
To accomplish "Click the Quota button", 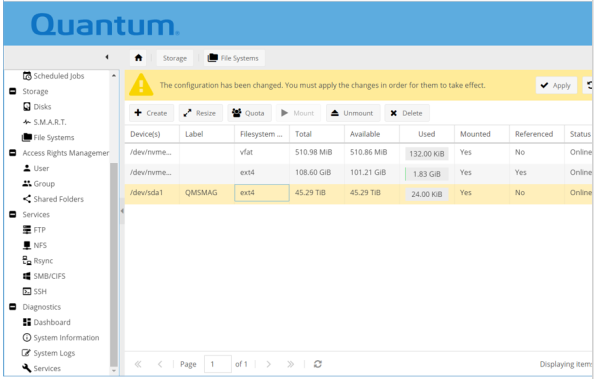I will coord(249,113).
